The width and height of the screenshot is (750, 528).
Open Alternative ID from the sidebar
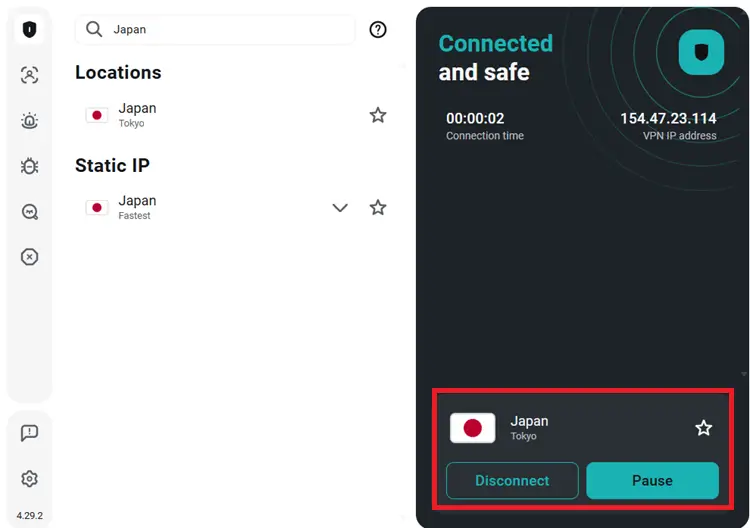point(29,75)
